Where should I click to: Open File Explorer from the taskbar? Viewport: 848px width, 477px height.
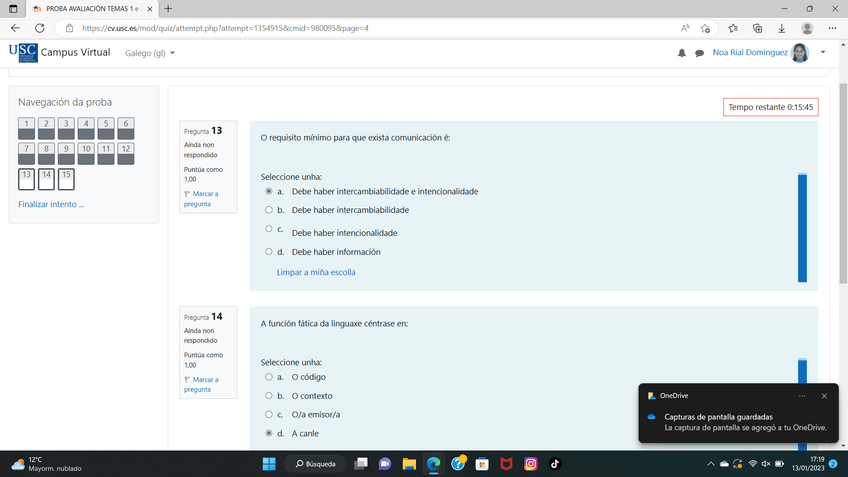[x=409, y=464]
